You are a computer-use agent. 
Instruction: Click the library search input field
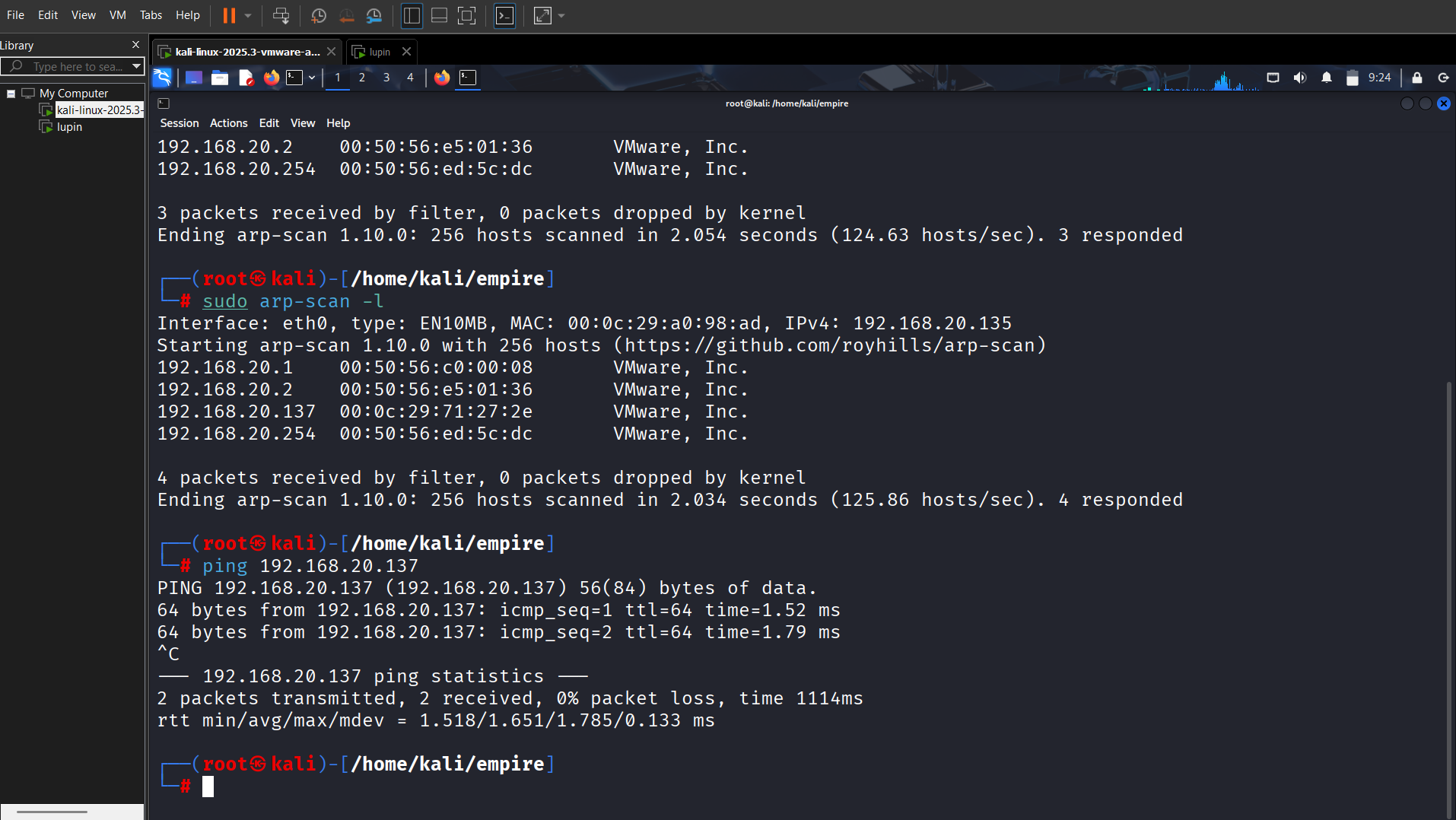pos(76,66)
